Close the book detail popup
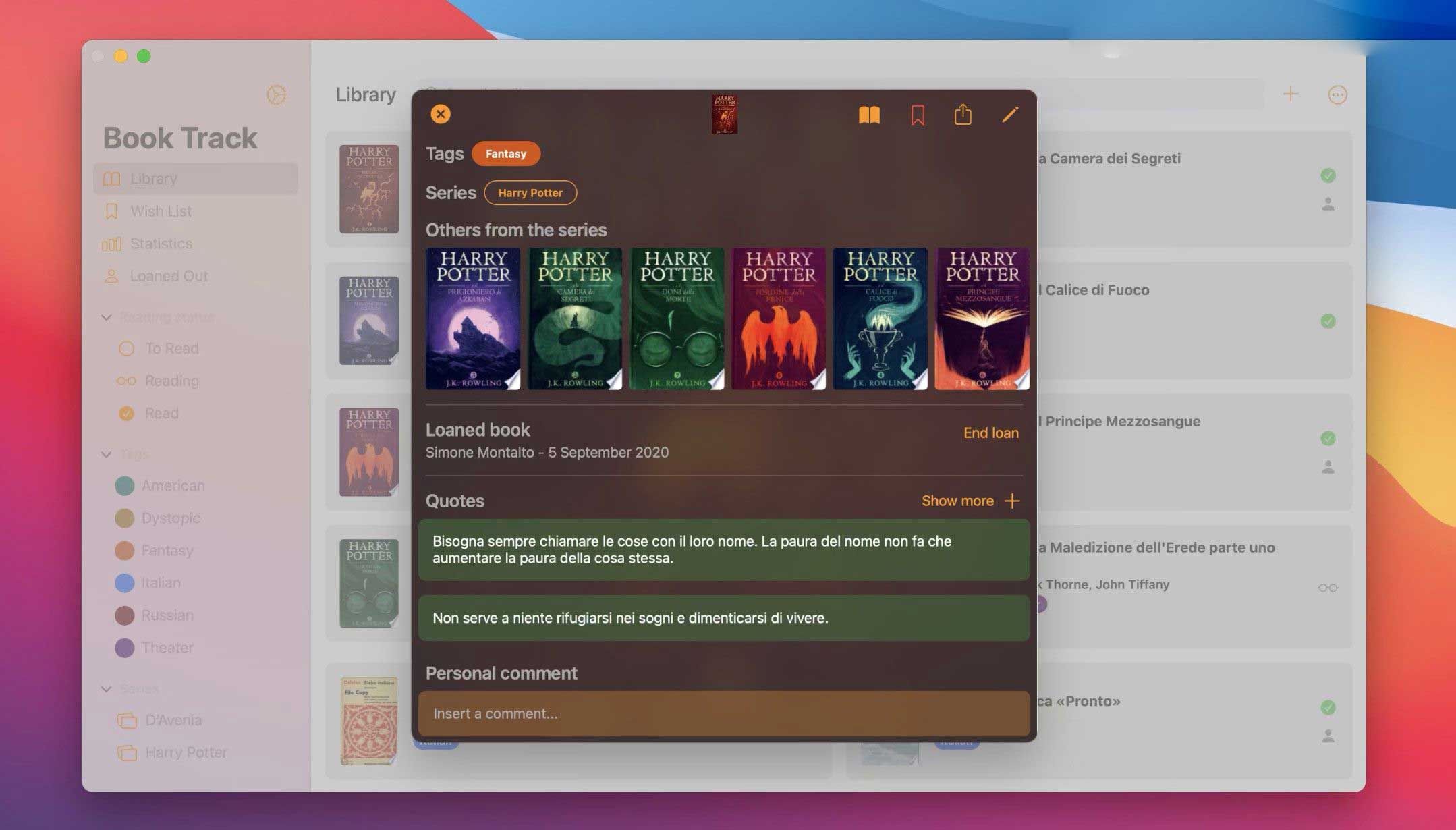Image resolution: width=1456 pixels, height=830 pixels. (x=441, y=114)
